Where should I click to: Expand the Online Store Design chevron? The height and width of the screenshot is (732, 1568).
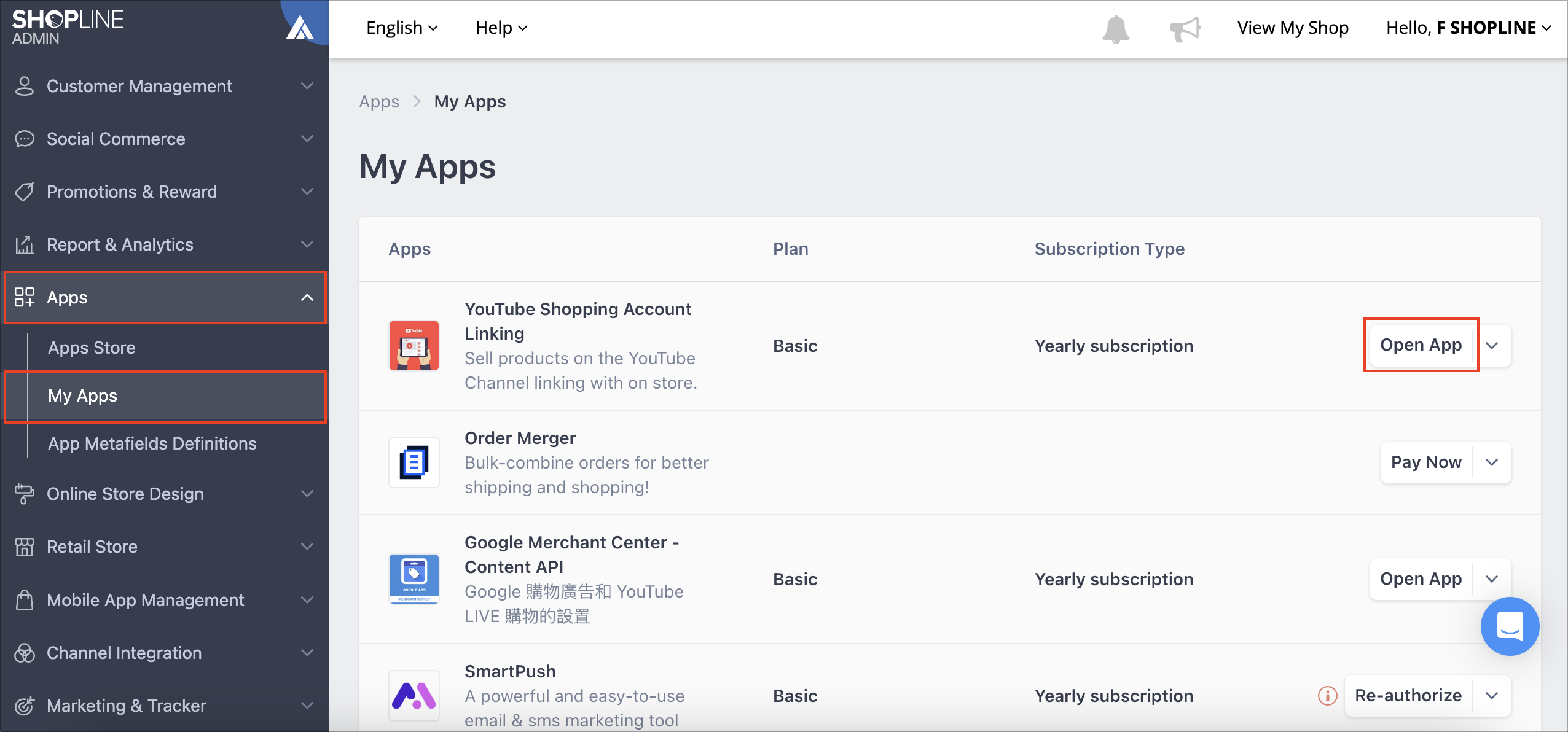[x=307, y=494]
